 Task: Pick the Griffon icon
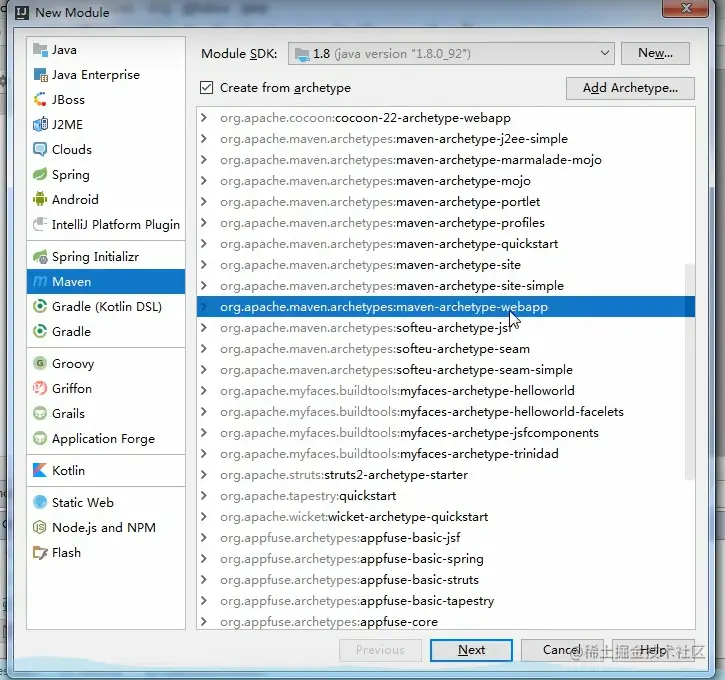tap(40, 388)
